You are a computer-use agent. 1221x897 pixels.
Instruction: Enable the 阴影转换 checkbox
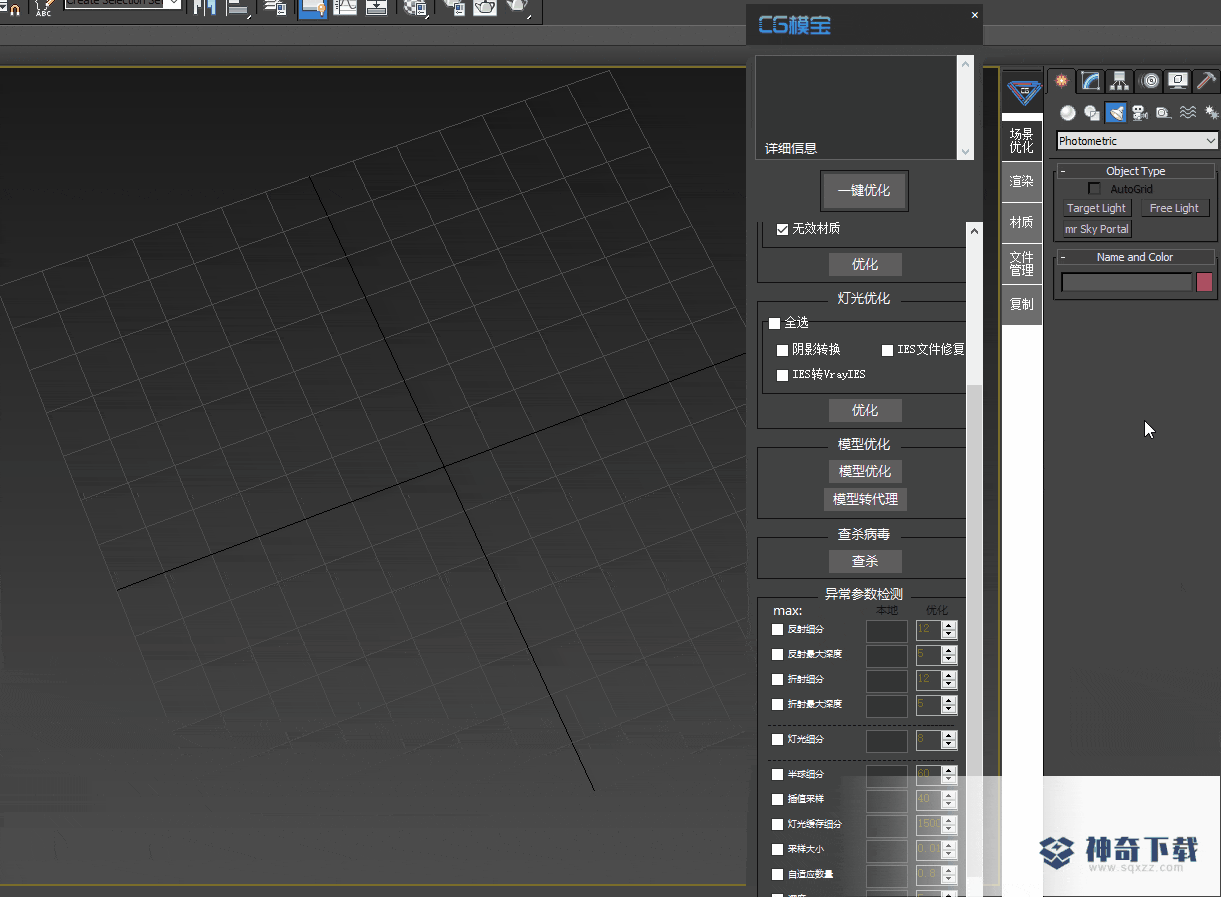click(x=783, y=350)
